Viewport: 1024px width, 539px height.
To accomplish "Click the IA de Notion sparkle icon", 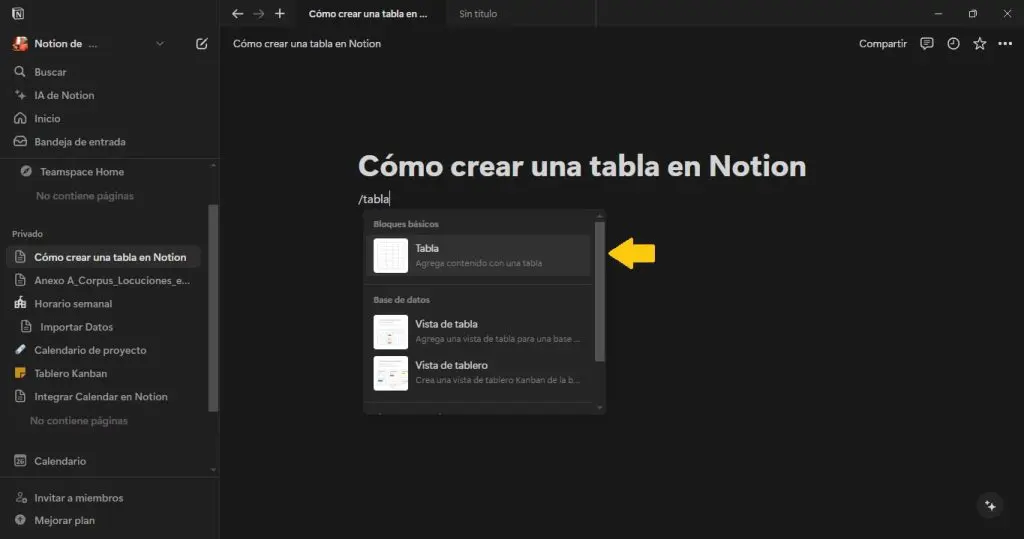I will click(x=20, y=95).
